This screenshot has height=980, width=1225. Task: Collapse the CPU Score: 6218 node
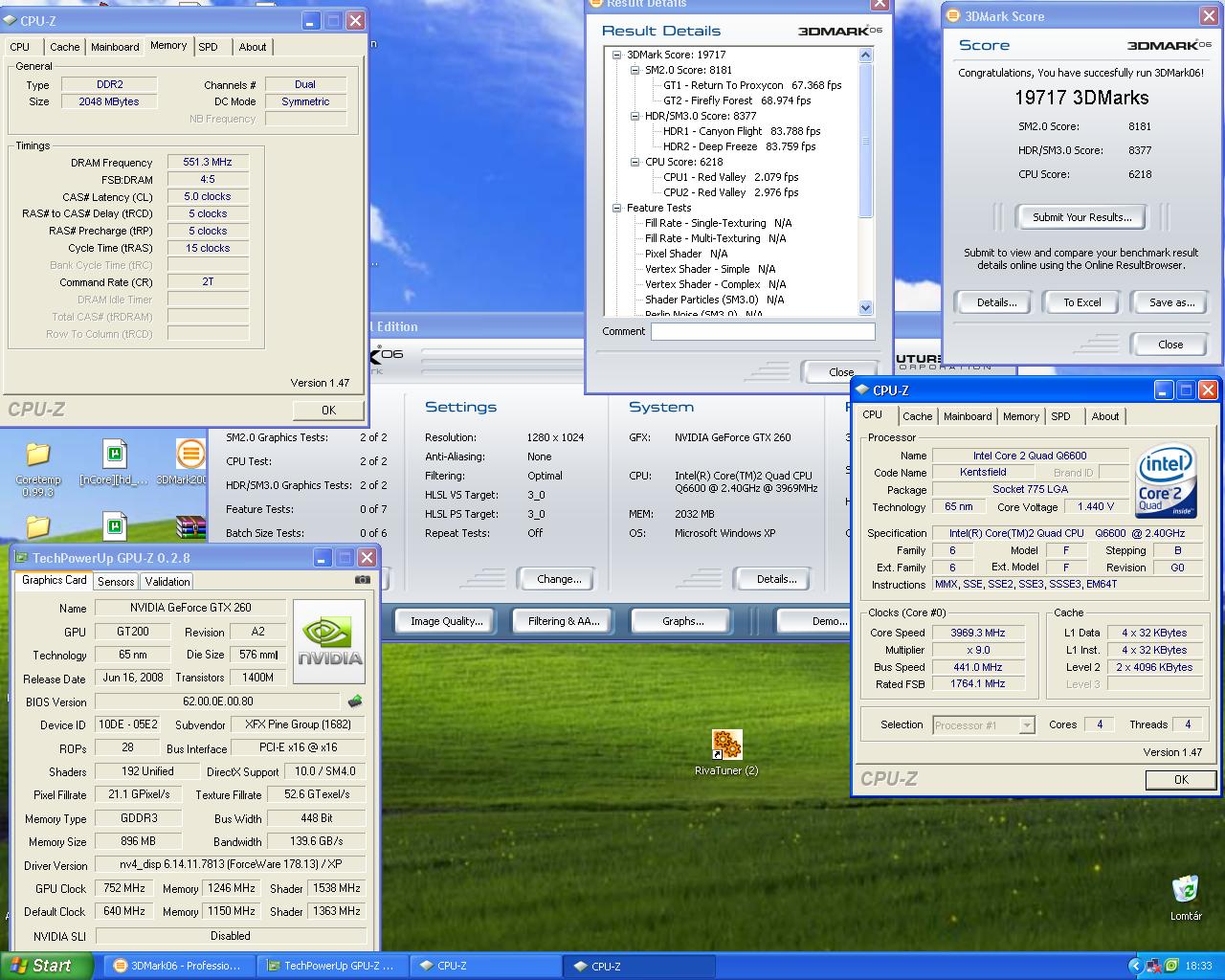pos(635,162)
